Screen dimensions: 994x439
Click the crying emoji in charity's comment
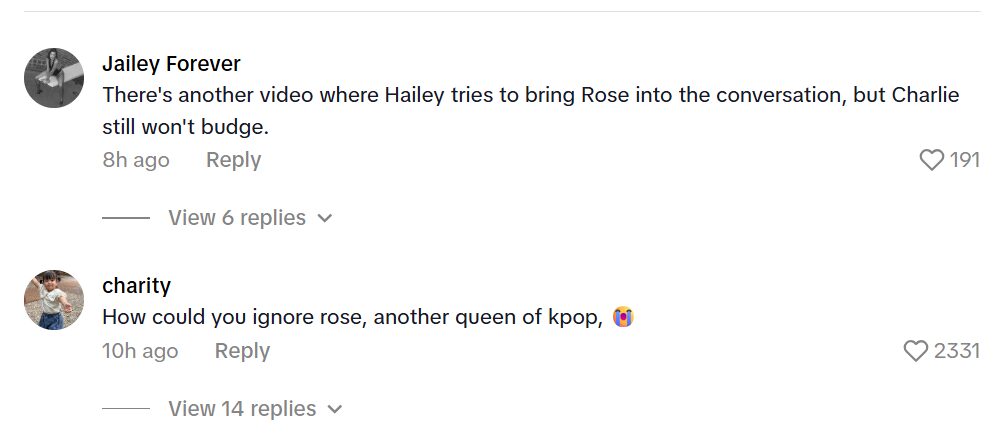(x=624, y=318)
